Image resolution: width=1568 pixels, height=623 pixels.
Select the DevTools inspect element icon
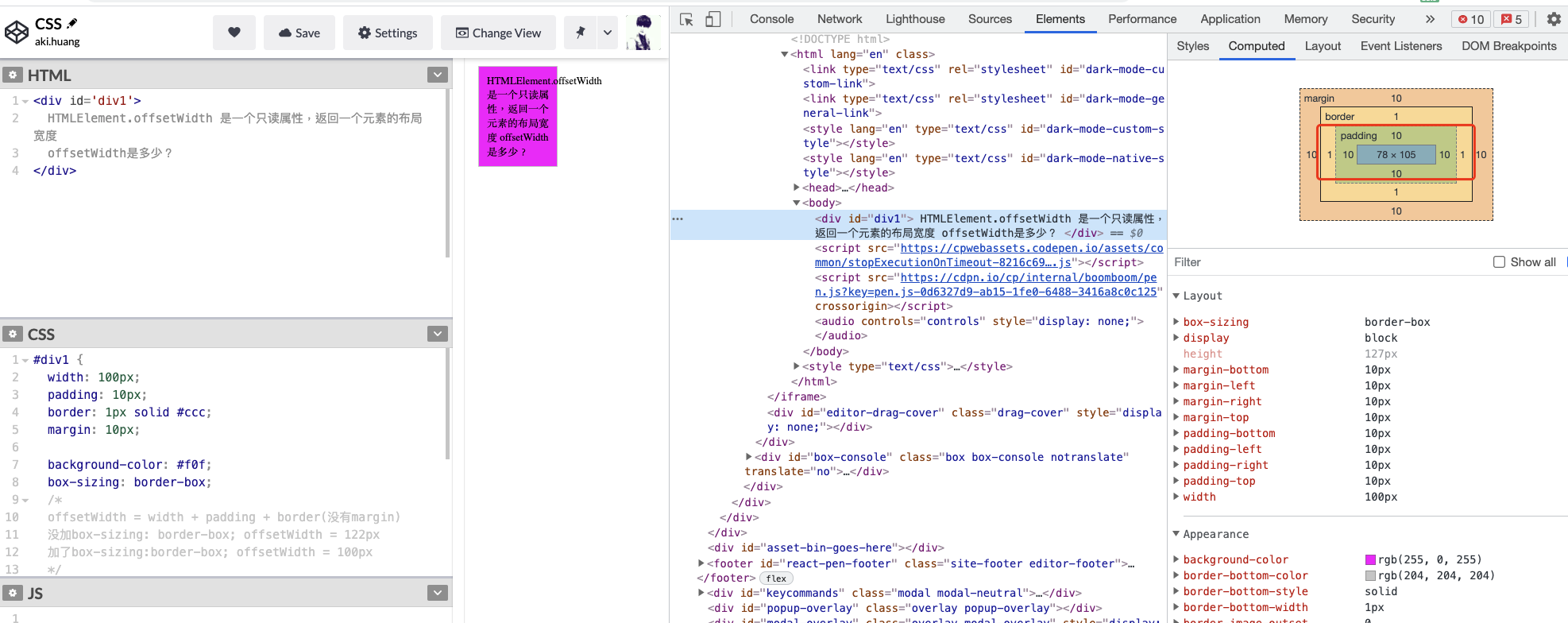click(687, 19)
